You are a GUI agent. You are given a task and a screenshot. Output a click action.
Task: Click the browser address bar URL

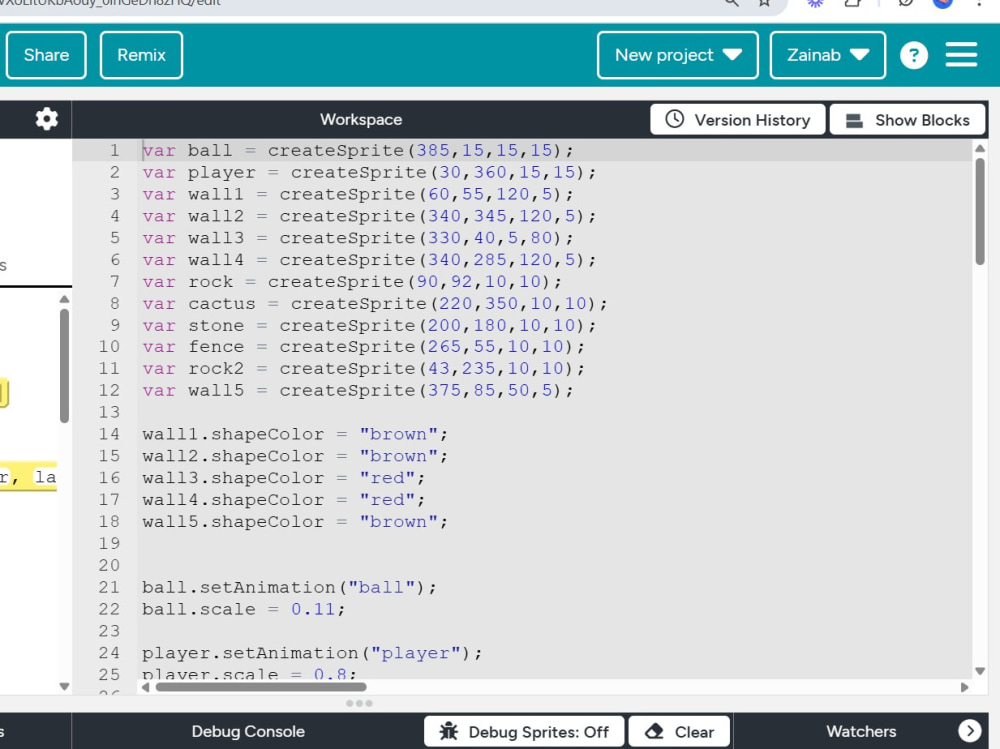tap(110, 3)
